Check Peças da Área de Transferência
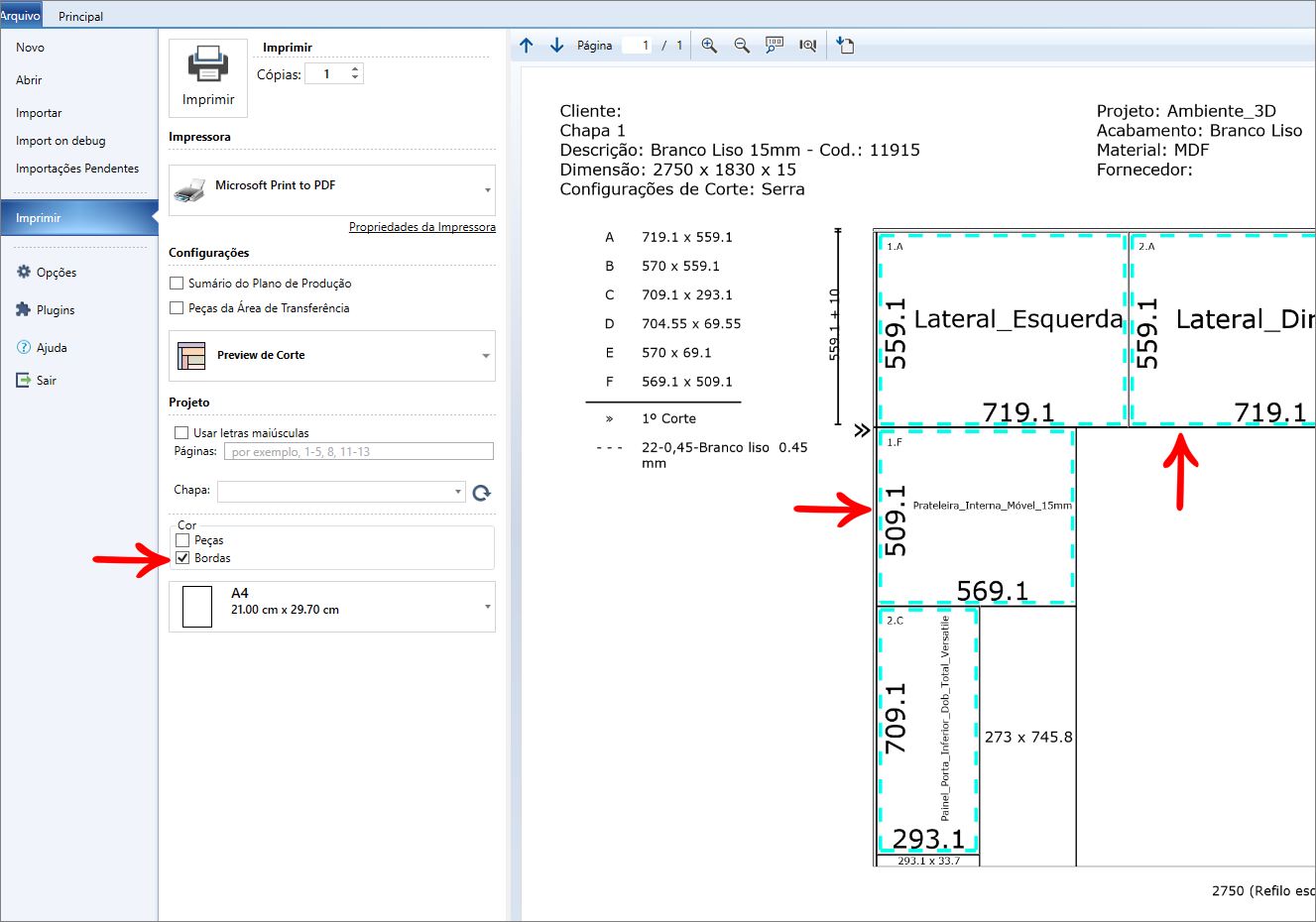This screenshot has width=1316, height=922. [177, 308]
